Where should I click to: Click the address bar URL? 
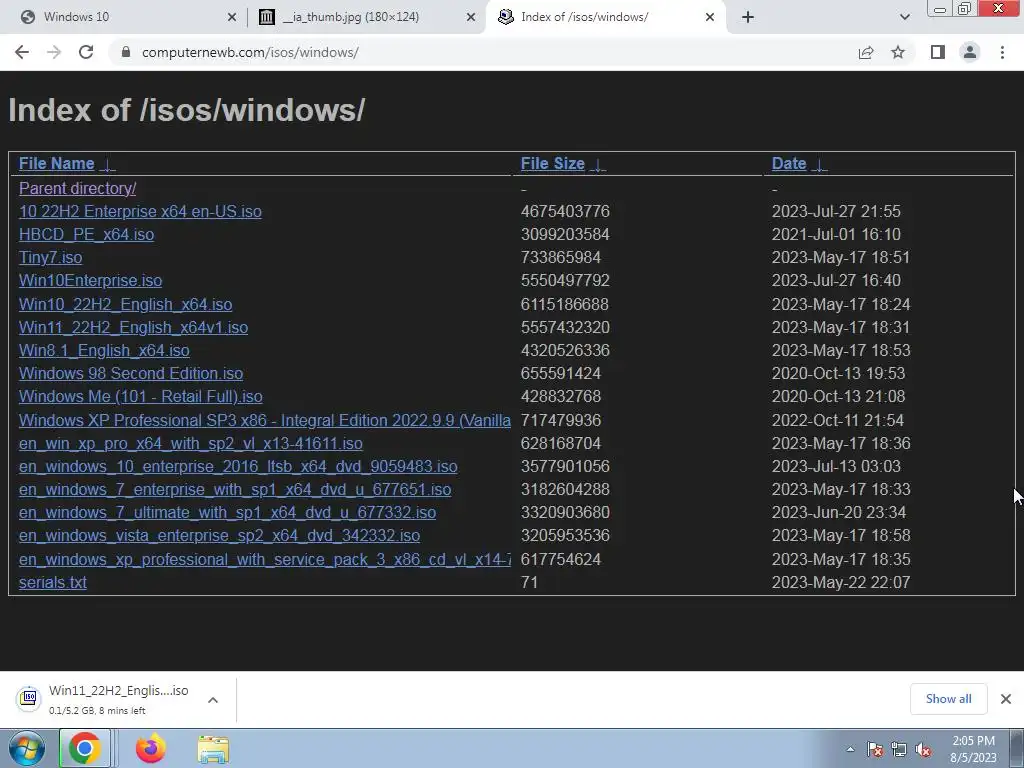pos(250,52)
